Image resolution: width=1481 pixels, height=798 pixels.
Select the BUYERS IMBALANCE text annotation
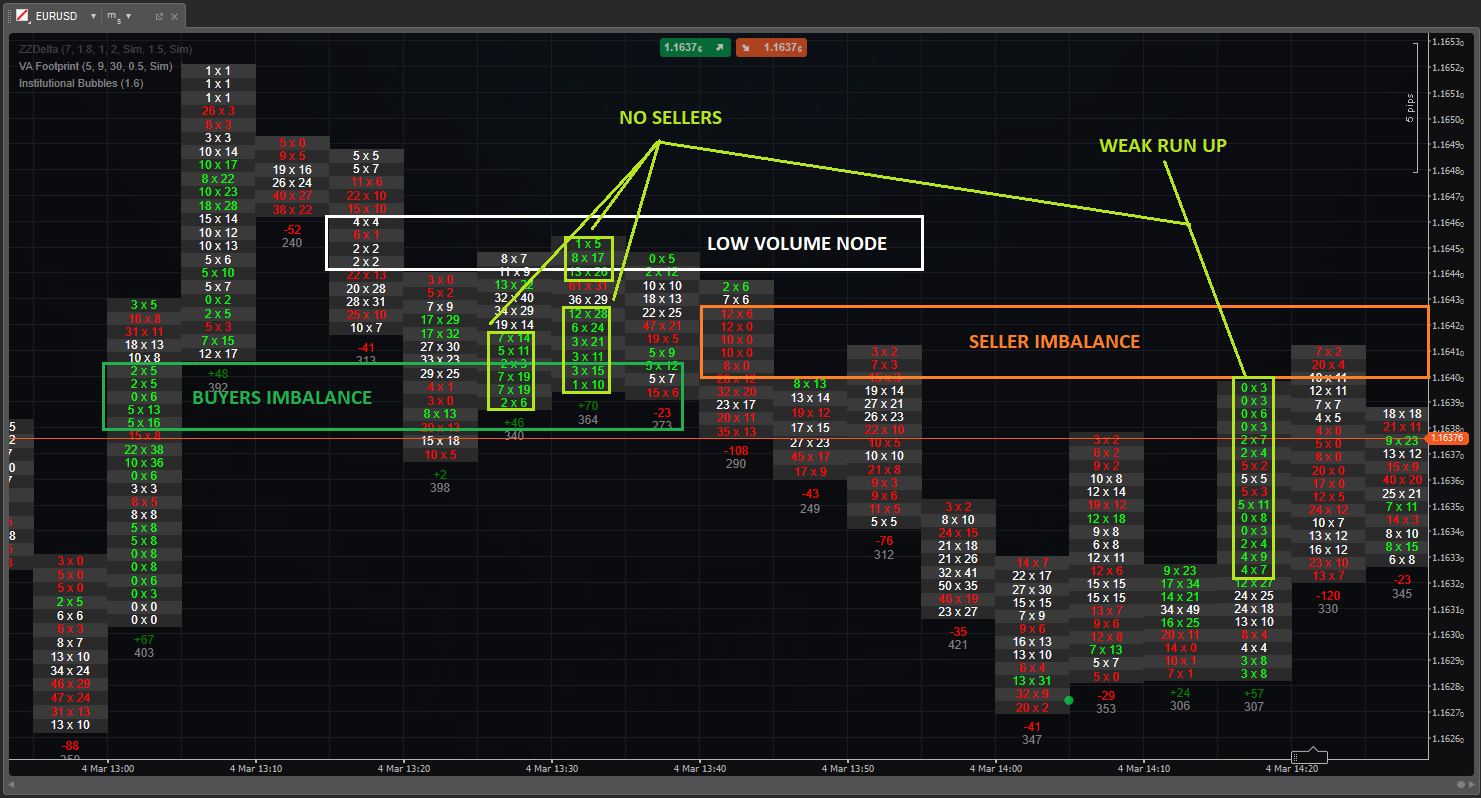pyautogui.click(x=282, y=398)
